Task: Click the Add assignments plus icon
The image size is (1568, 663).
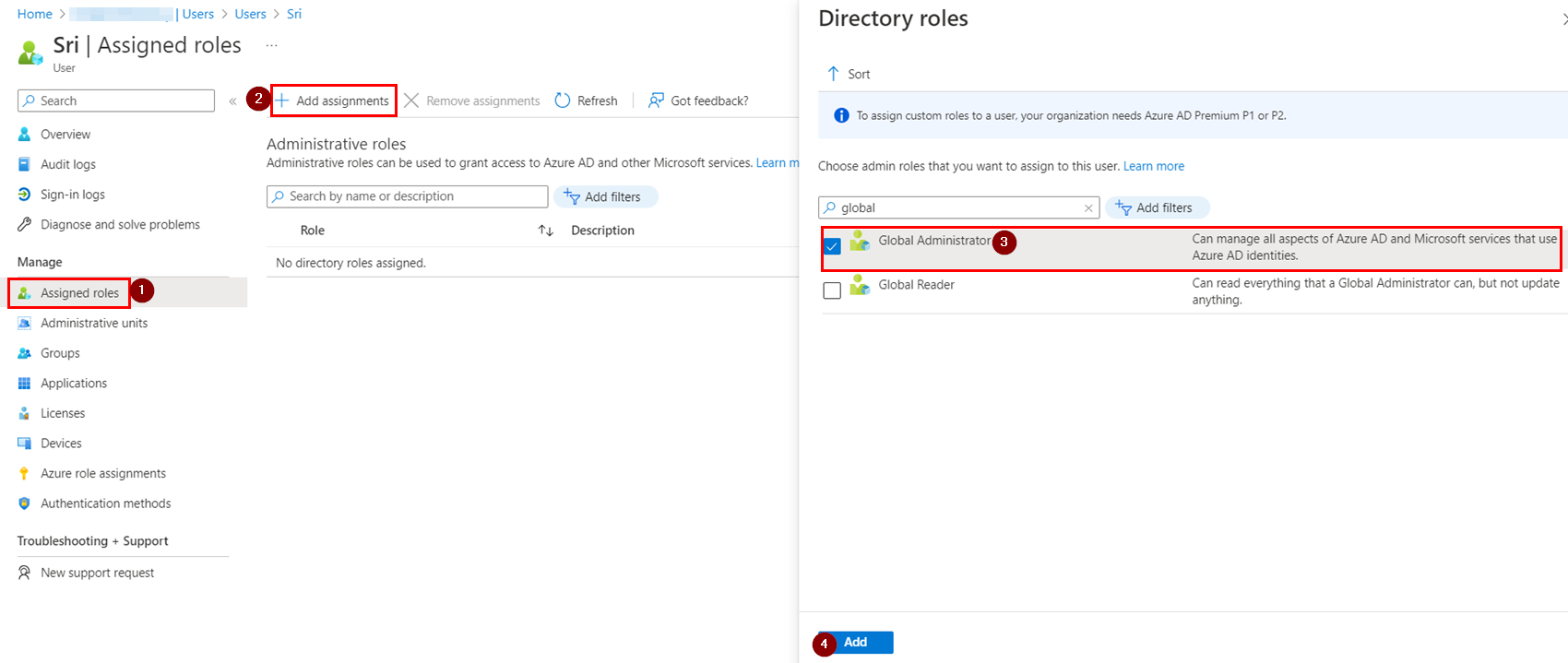Action: click(282, 101)
